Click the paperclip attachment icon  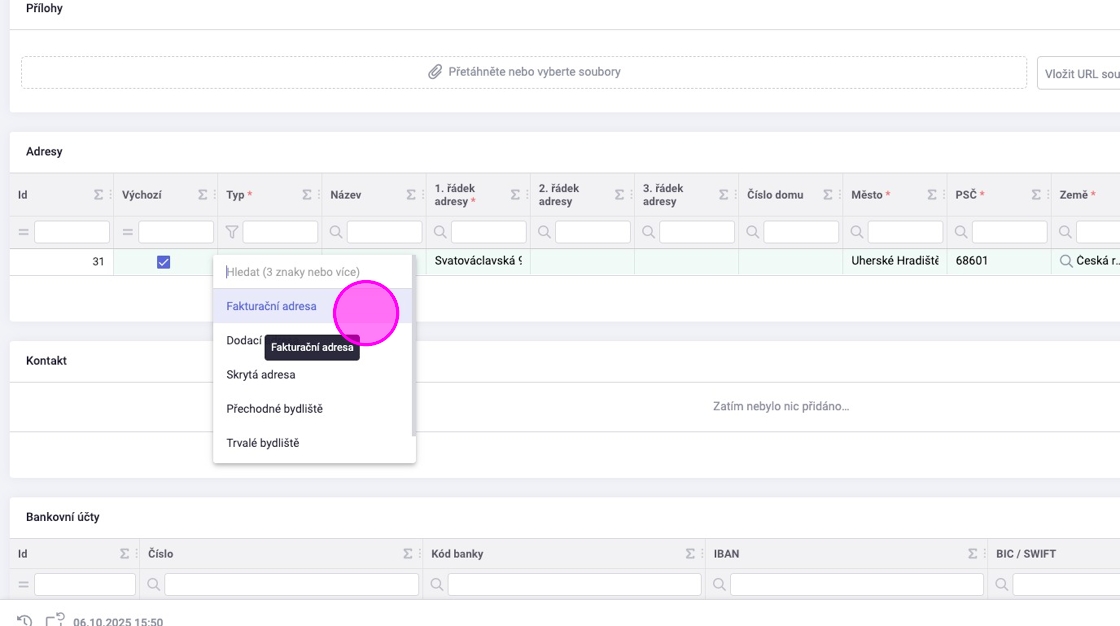tap(435, 72)
